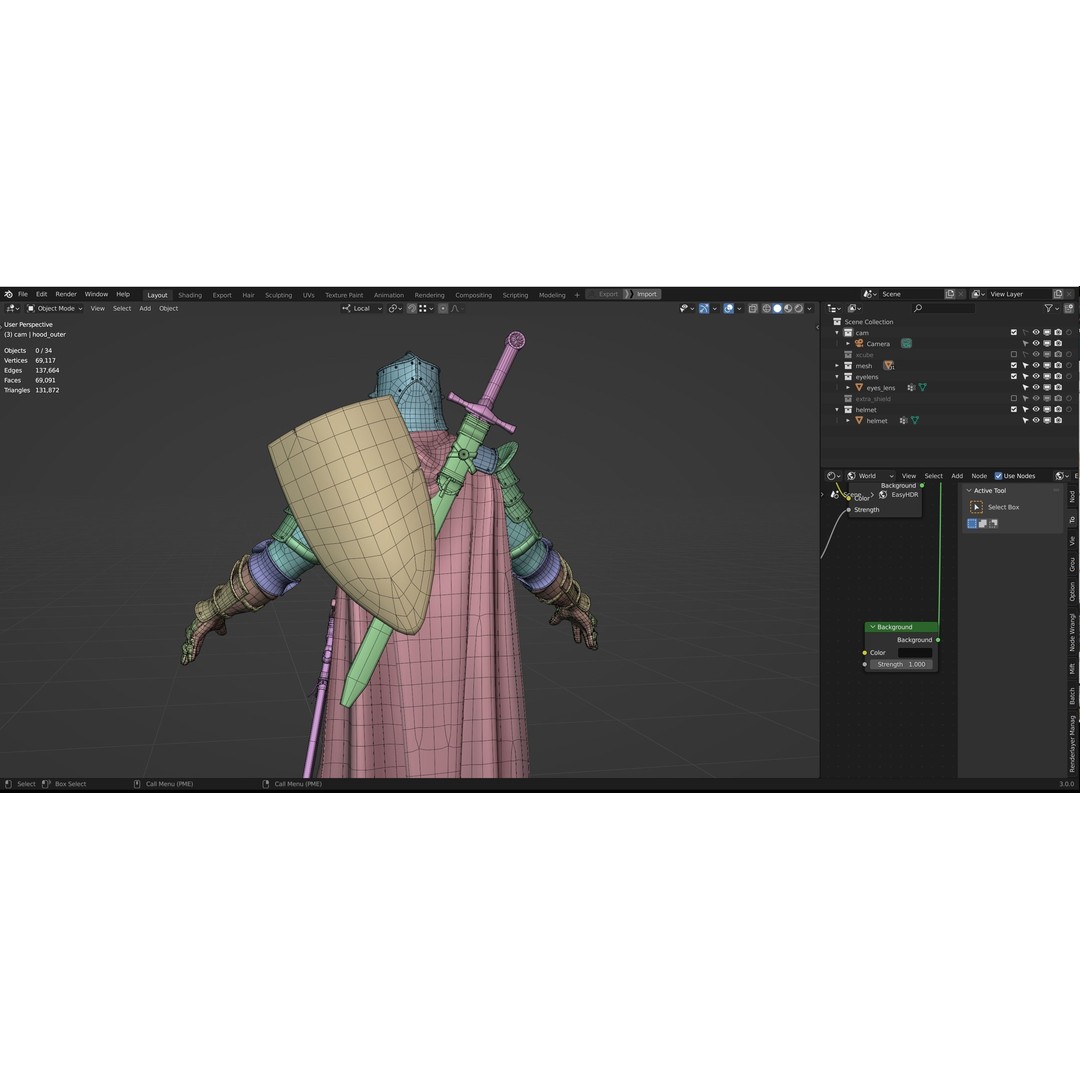
Task: Toggle viewport gizmos icon
Action: tap(703, 309)
